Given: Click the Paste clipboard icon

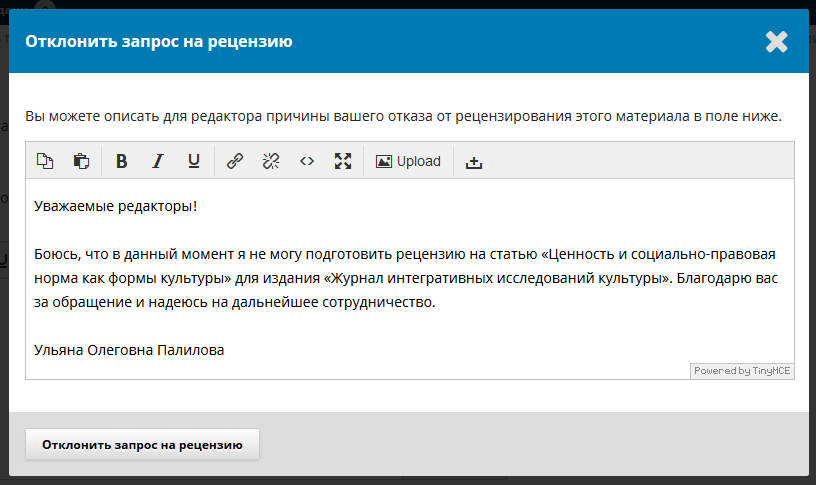Looking at the screenshot, I should [81, 161].
